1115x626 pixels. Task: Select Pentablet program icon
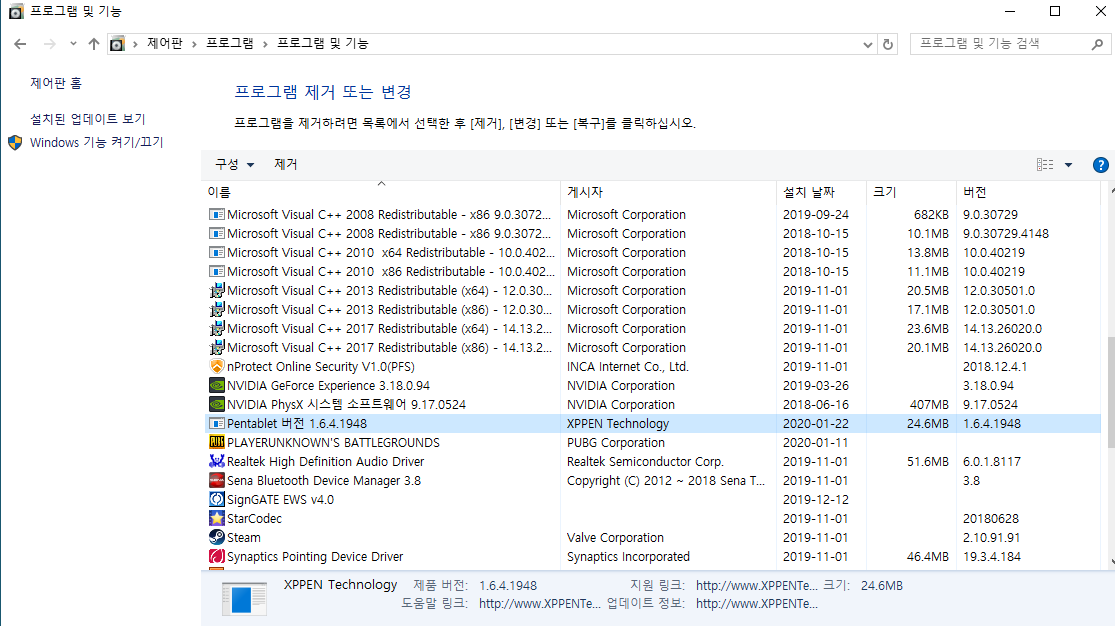coord(217,423)
